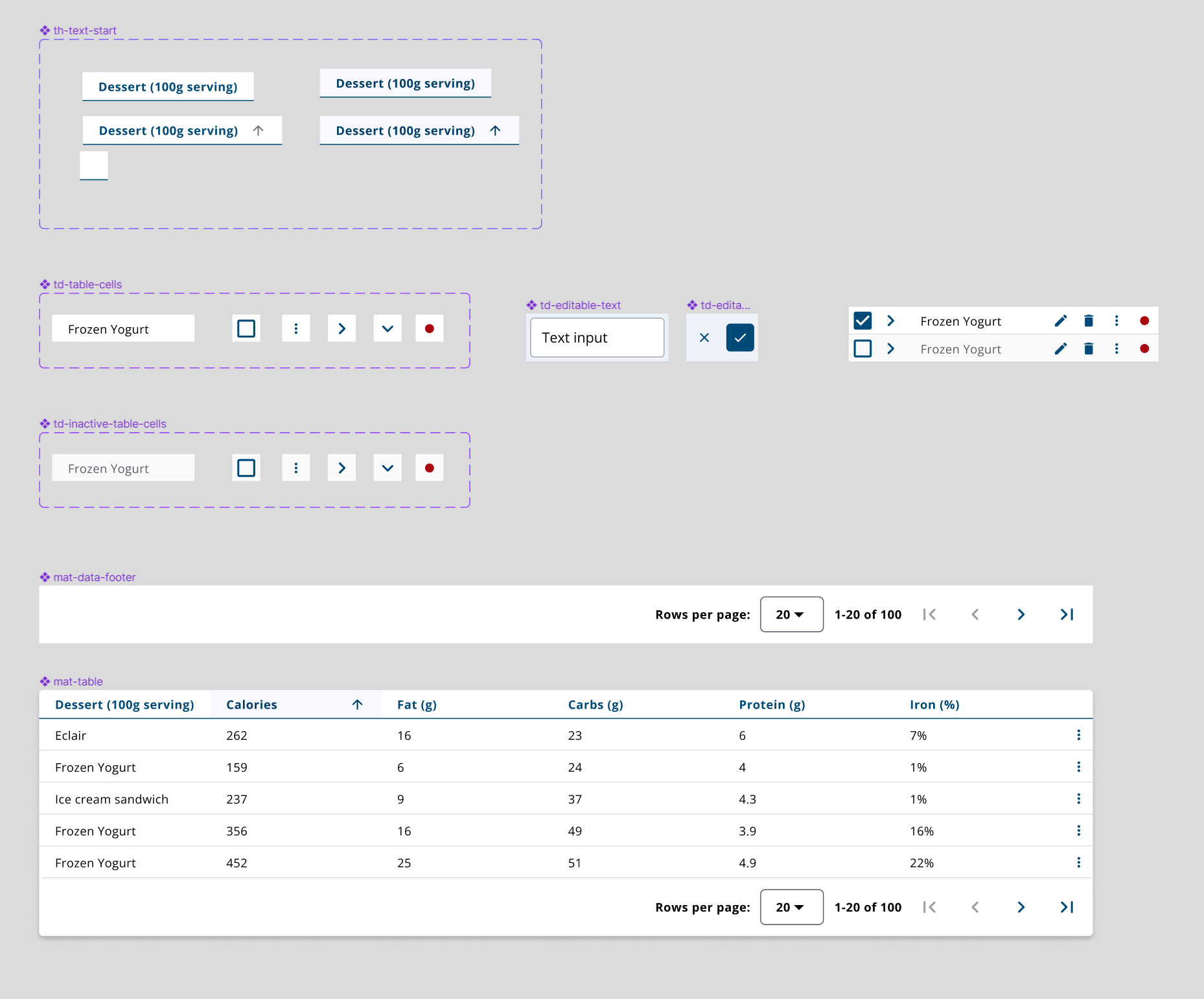Click the Protein (g) column header

pos(772,704)
